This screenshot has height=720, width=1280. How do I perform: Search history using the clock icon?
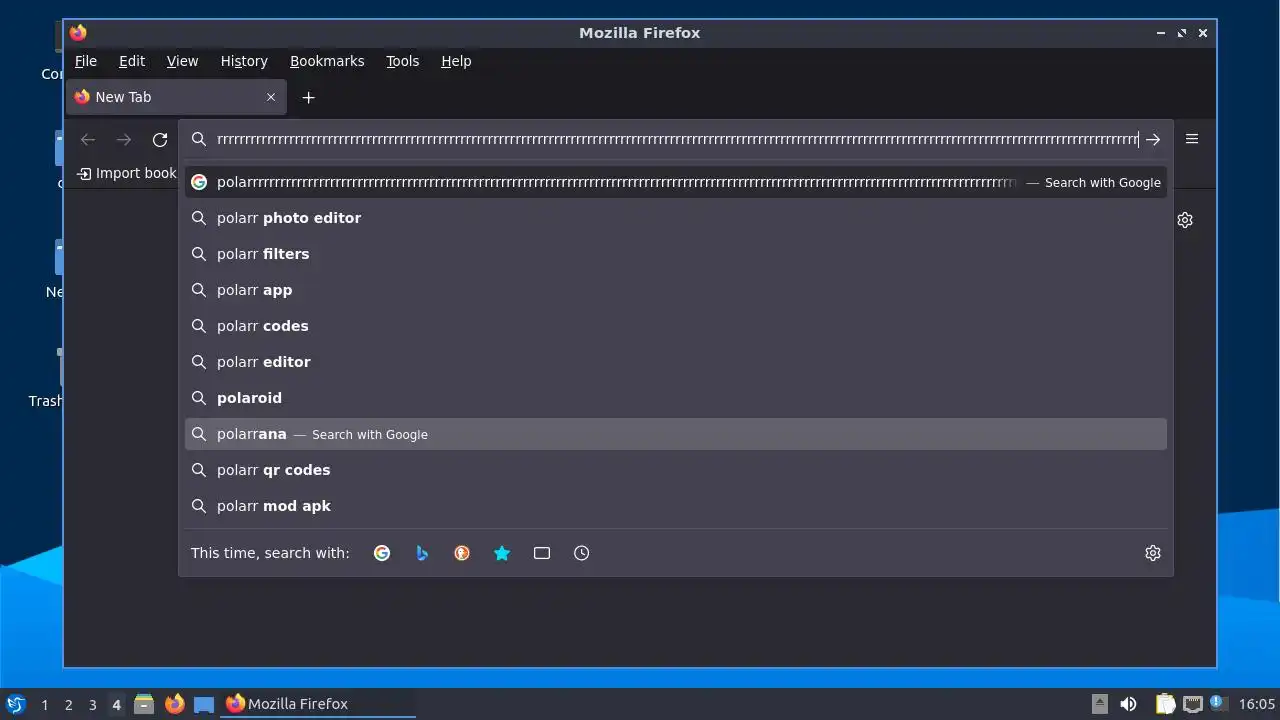click(x=582, y=553)
